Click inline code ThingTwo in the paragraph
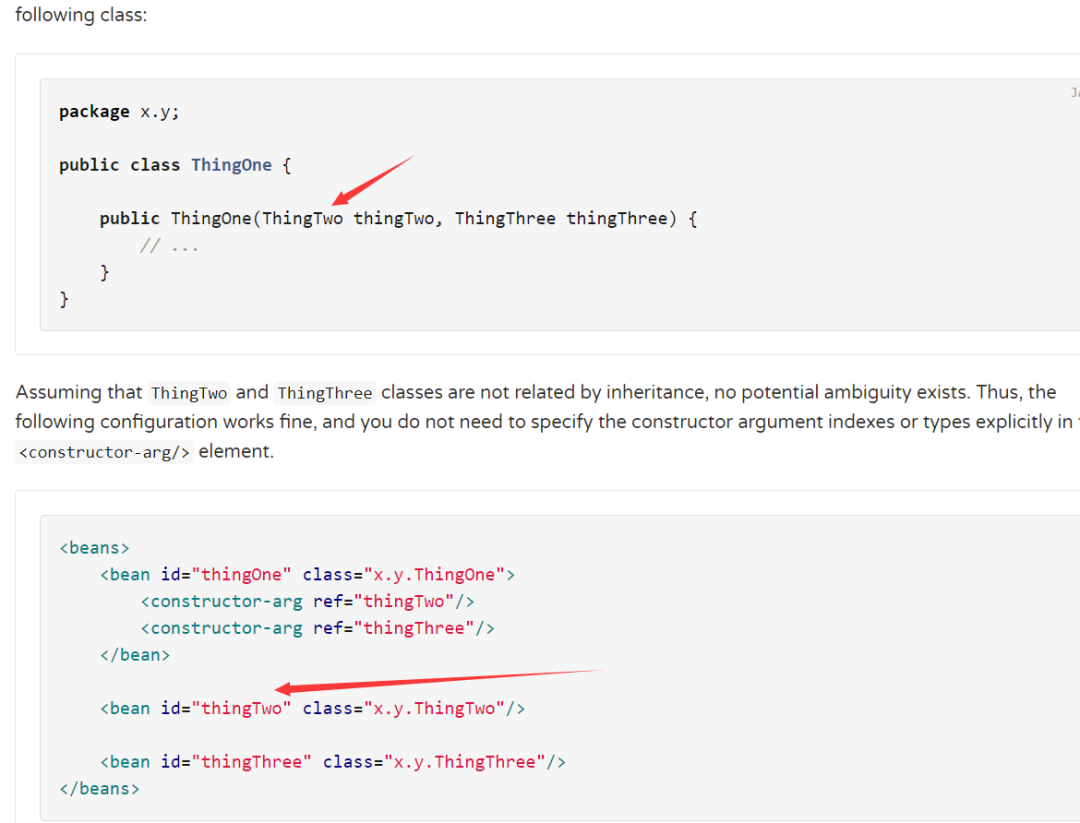This screenshot has height=823, width=1080. pos(189,393)
